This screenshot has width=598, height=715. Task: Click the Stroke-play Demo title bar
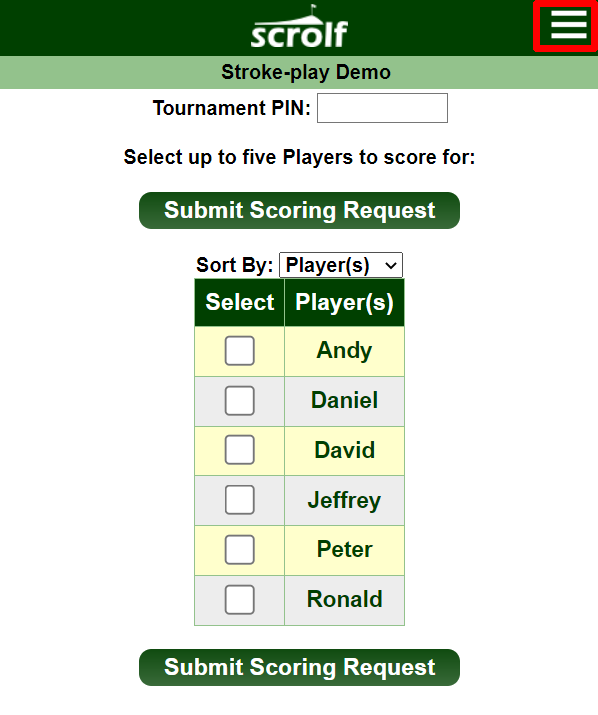[x=299, y=73]
